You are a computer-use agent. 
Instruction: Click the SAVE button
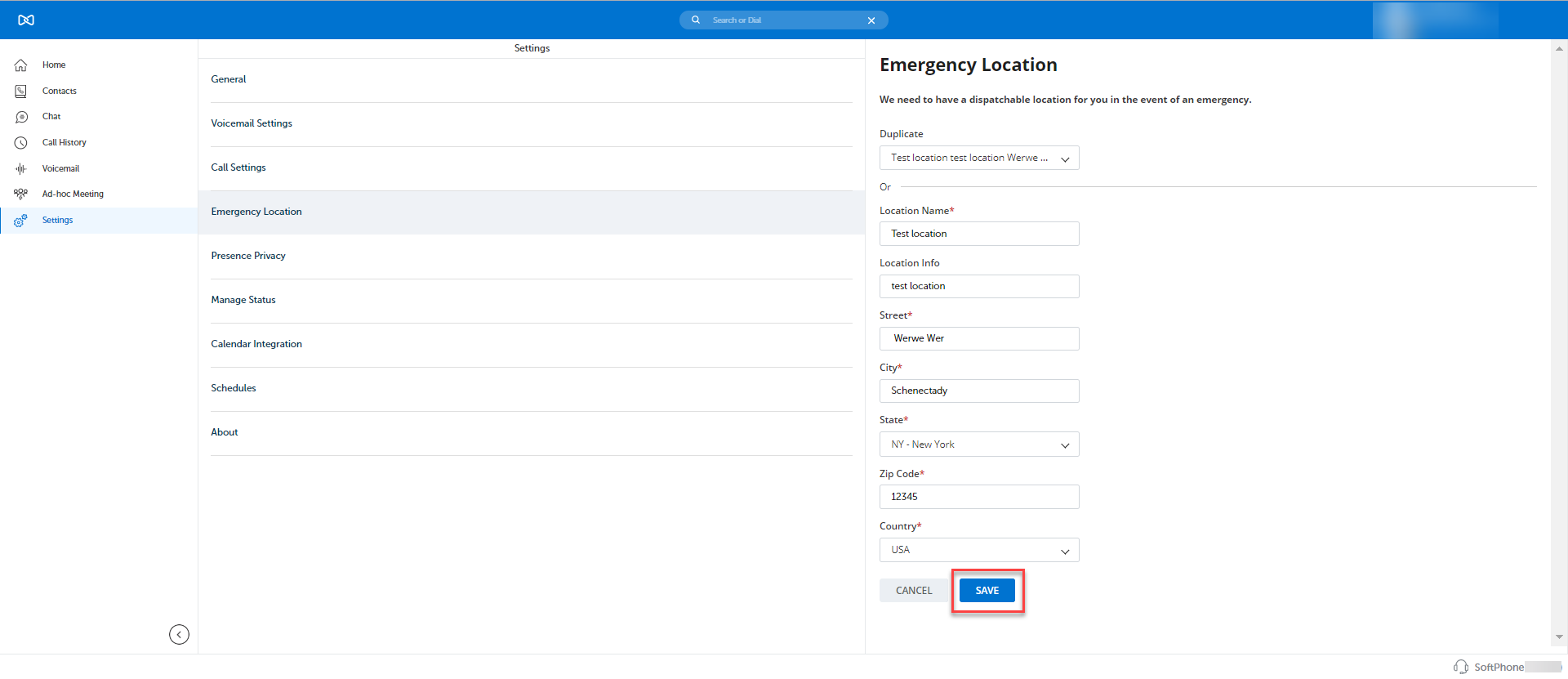[987, 591]
